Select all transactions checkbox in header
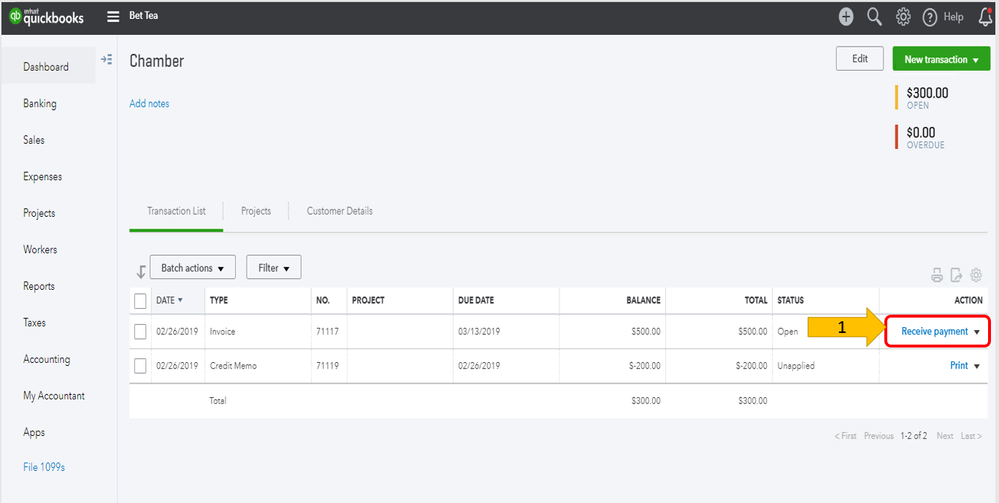This screenshot has height=503, width=999. [x=140, y=300]
